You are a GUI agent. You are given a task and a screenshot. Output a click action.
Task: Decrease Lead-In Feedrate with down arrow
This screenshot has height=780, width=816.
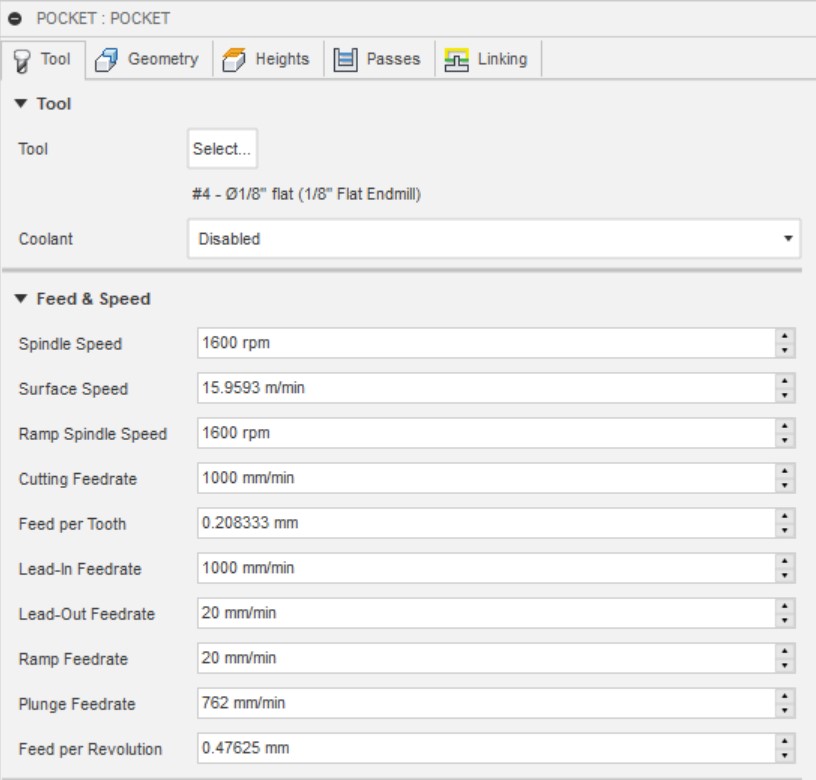784,576
